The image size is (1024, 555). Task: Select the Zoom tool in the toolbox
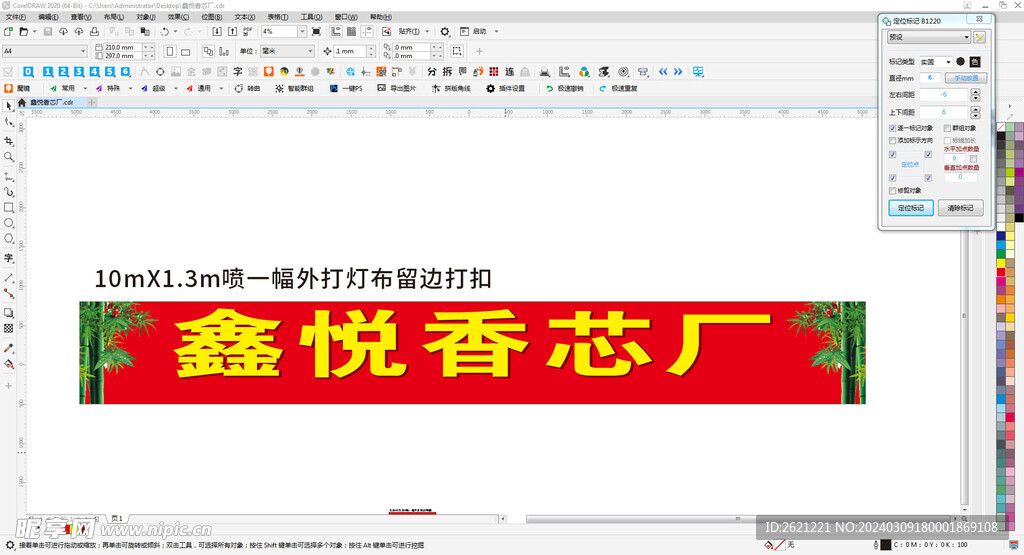coord(9,157)
